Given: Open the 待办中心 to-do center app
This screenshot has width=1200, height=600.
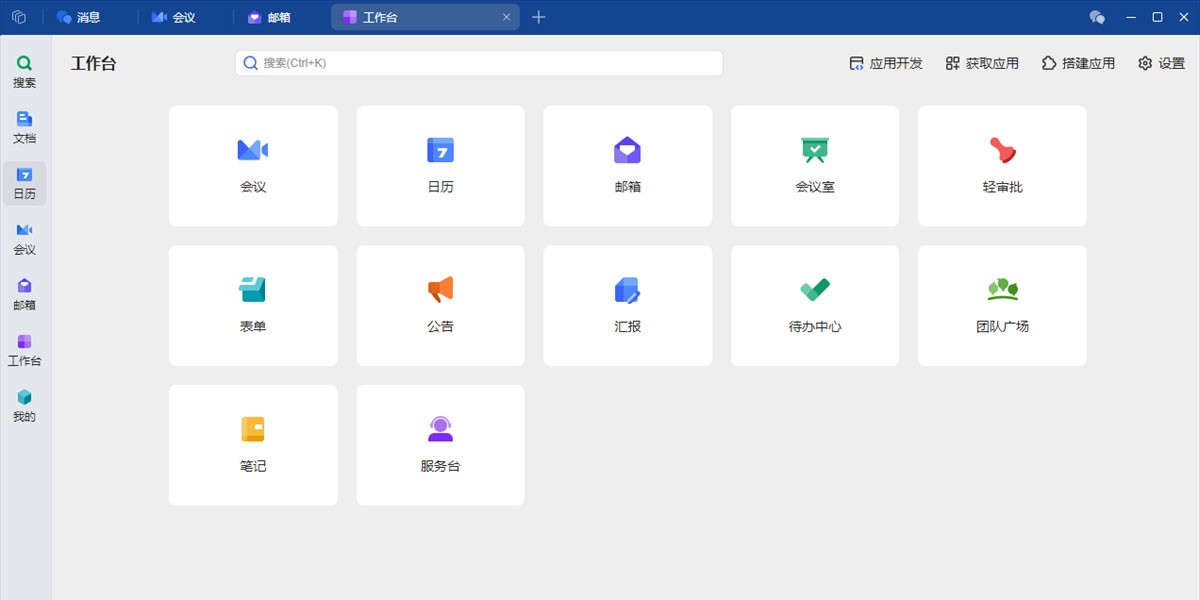Looking at the screenshot, I should point(815,305).
